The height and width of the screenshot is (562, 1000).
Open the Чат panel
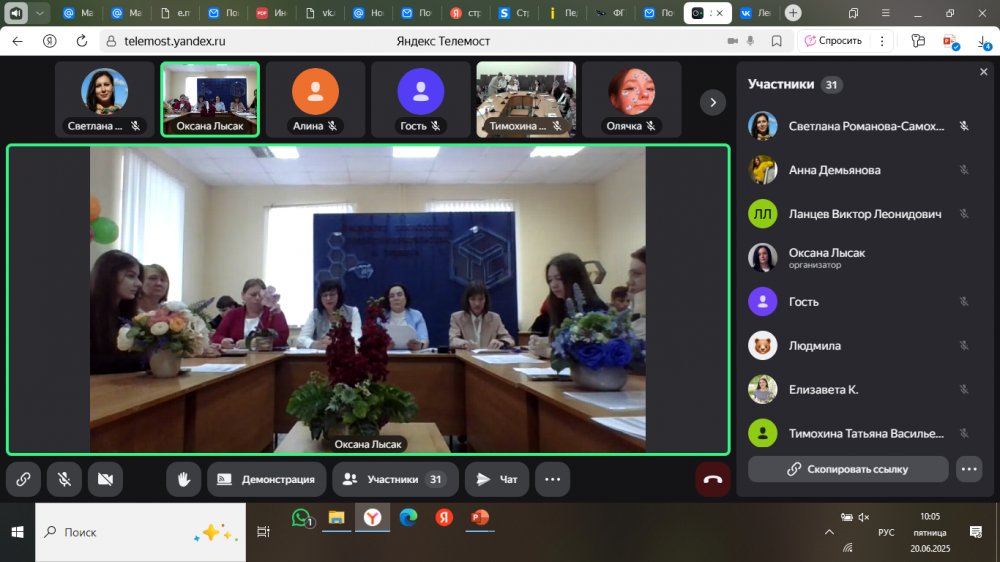click(497, 480)
